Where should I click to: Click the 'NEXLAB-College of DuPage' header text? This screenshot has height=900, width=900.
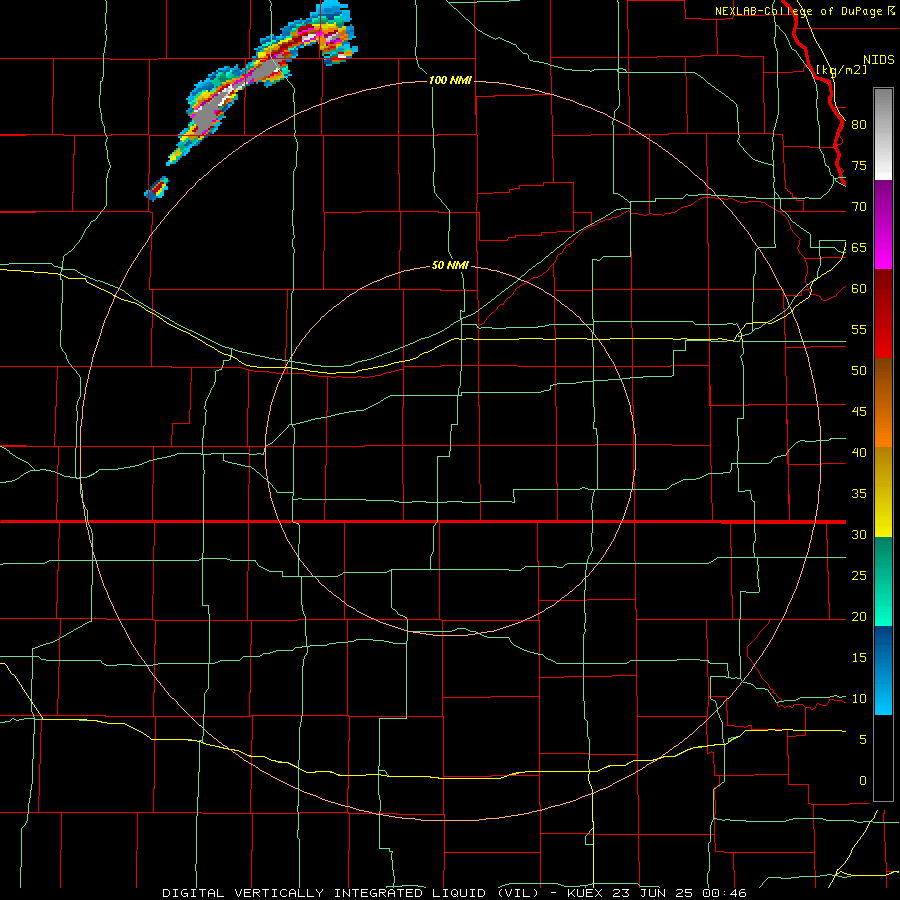[x=800, y=11]
